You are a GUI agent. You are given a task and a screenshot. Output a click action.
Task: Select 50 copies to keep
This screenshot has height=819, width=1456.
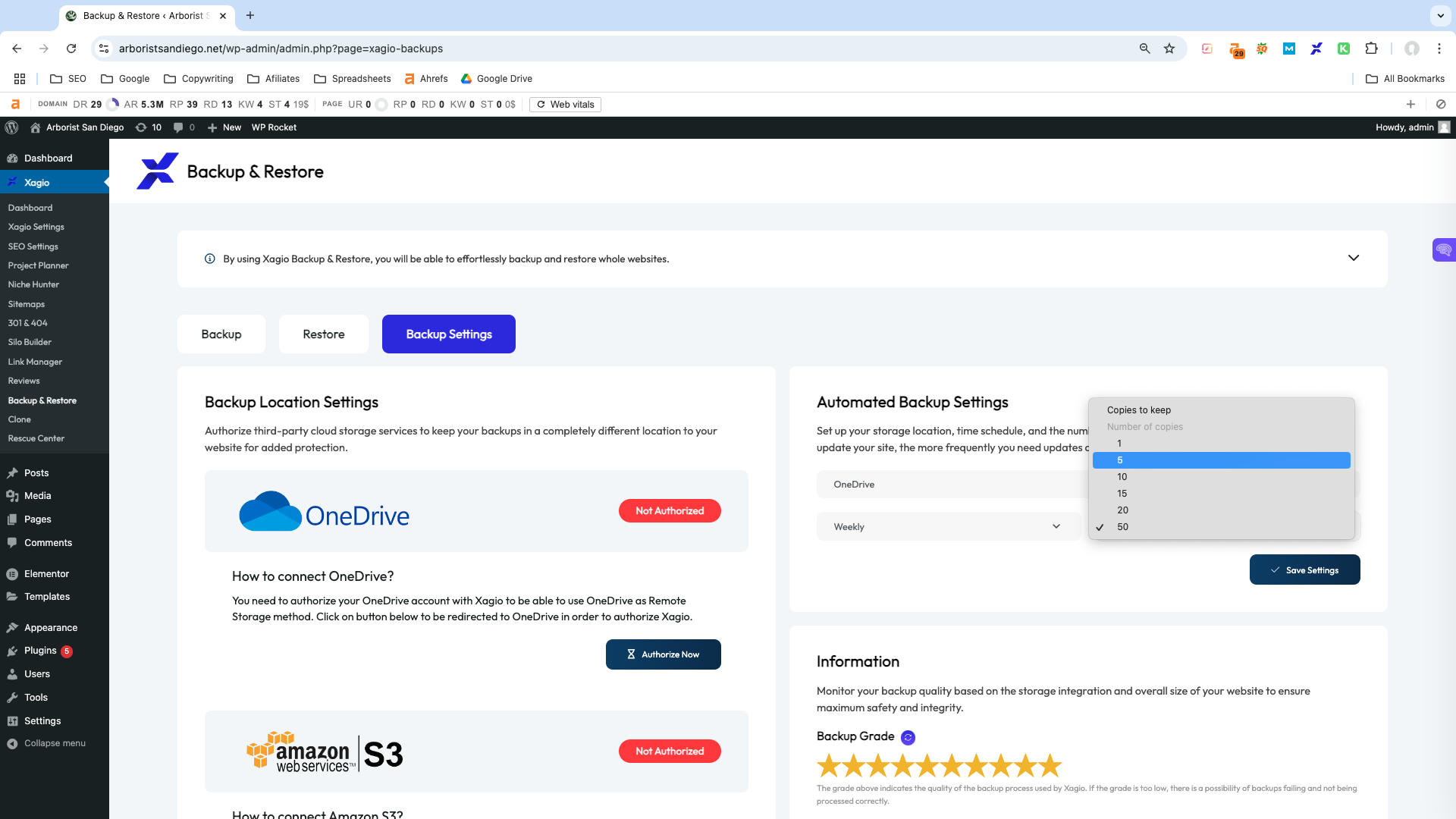[1221, 527]
